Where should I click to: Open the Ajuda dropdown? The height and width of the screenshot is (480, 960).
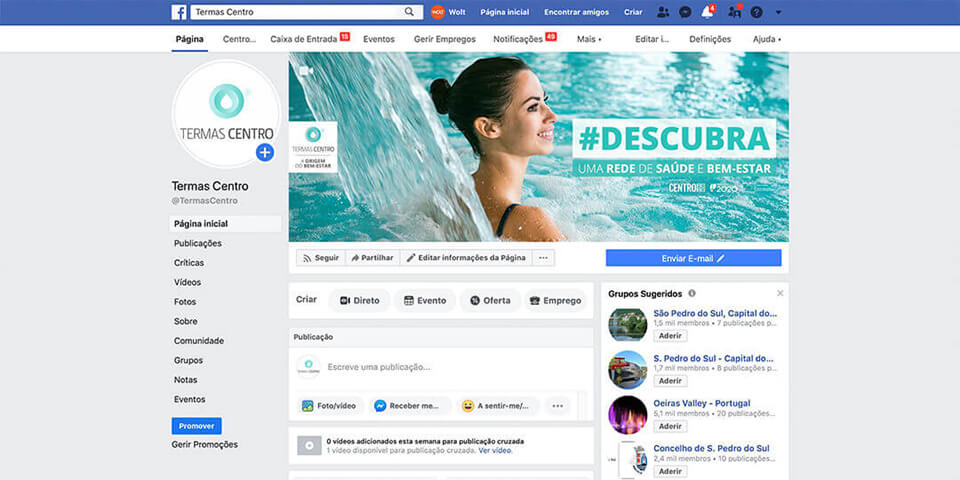[x=766, y=39]
